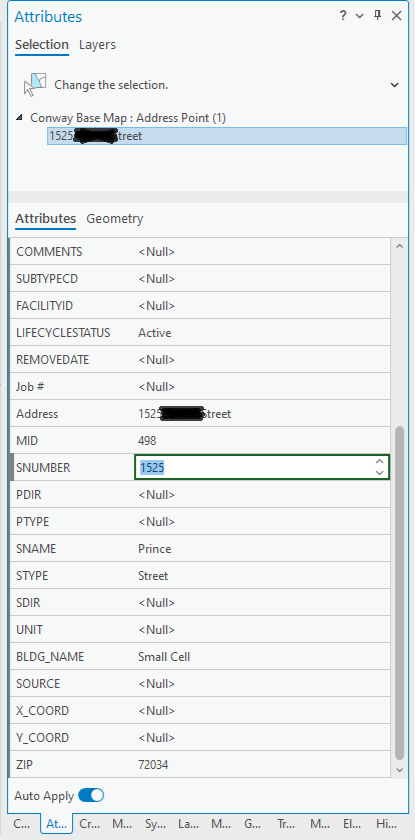Click the attribute table vertical scrollbar thumb
Screen dimensions: 415x840
[x=399, y=593]
